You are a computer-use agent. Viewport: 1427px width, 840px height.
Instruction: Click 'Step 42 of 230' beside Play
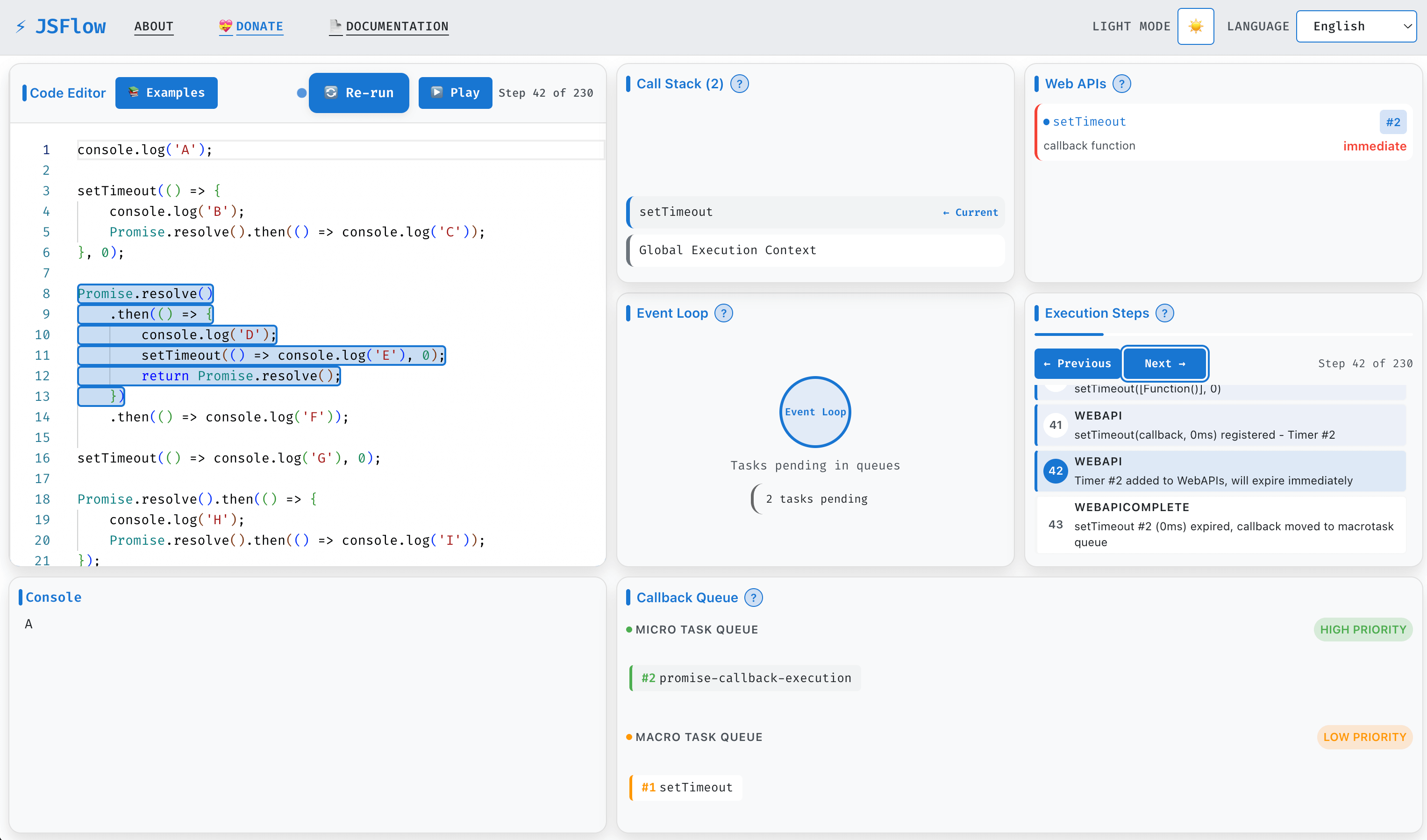tap(546, 93)
